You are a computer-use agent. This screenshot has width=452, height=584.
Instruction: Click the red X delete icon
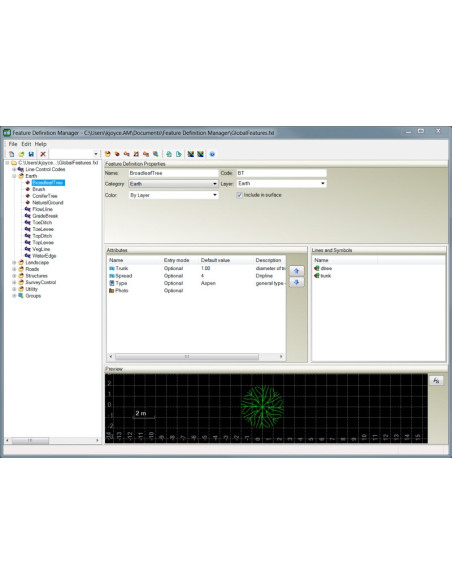point(43,154)
